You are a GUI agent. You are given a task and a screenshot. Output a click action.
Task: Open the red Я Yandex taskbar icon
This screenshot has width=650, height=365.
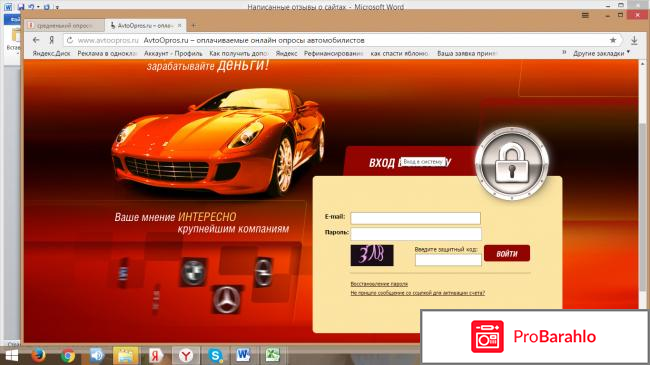pyautogui.click(x=155, y=356)
